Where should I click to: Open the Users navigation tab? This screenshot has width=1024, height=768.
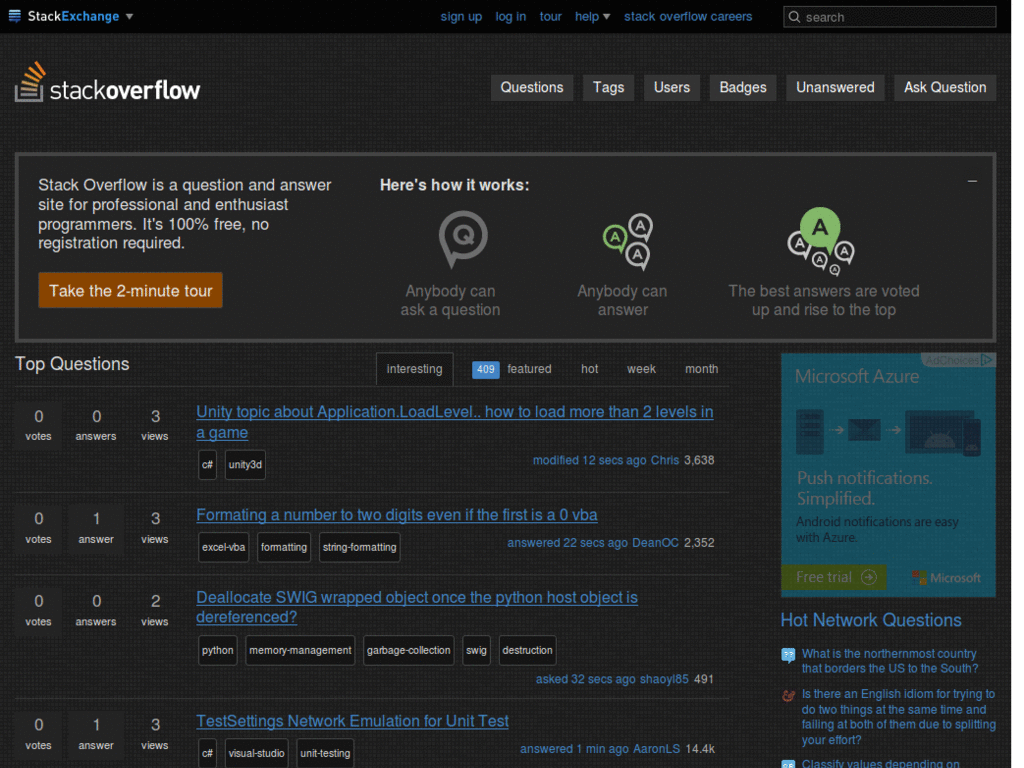[x=671, y=88]
